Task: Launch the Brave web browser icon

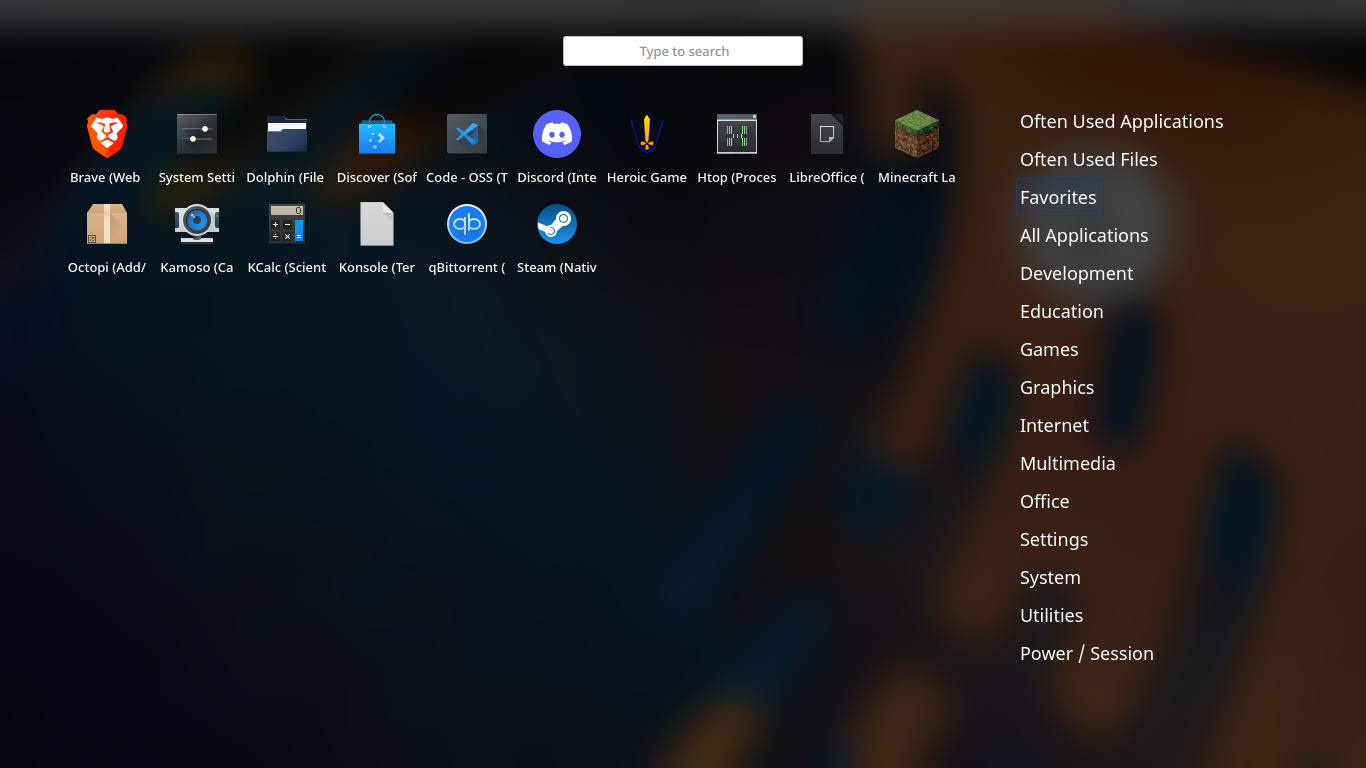Action: [107, 134]
